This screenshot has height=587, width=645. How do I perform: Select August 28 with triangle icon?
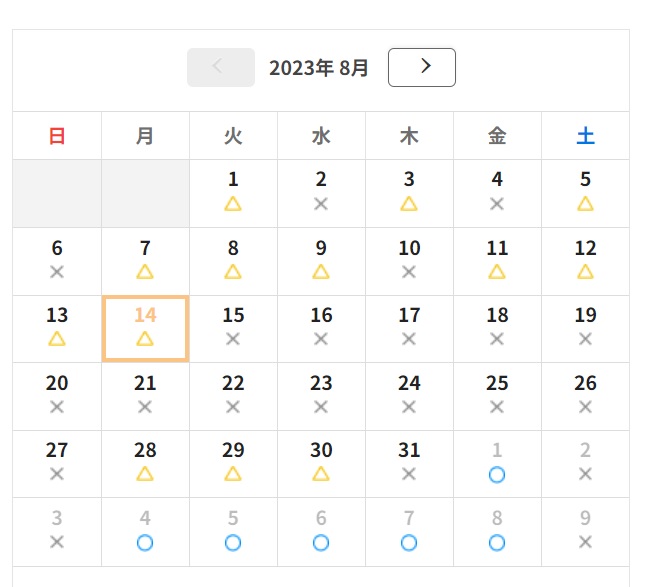(145, 464)
